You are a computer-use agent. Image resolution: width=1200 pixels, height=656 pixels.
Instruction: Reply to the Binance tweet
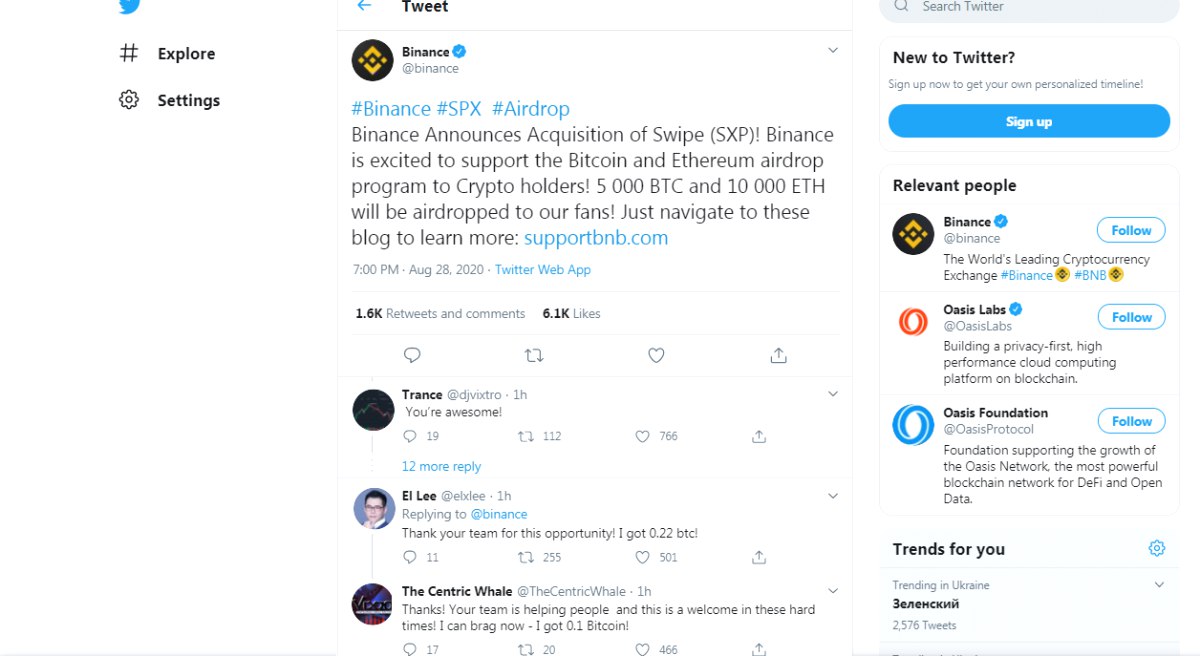[412, 355]
